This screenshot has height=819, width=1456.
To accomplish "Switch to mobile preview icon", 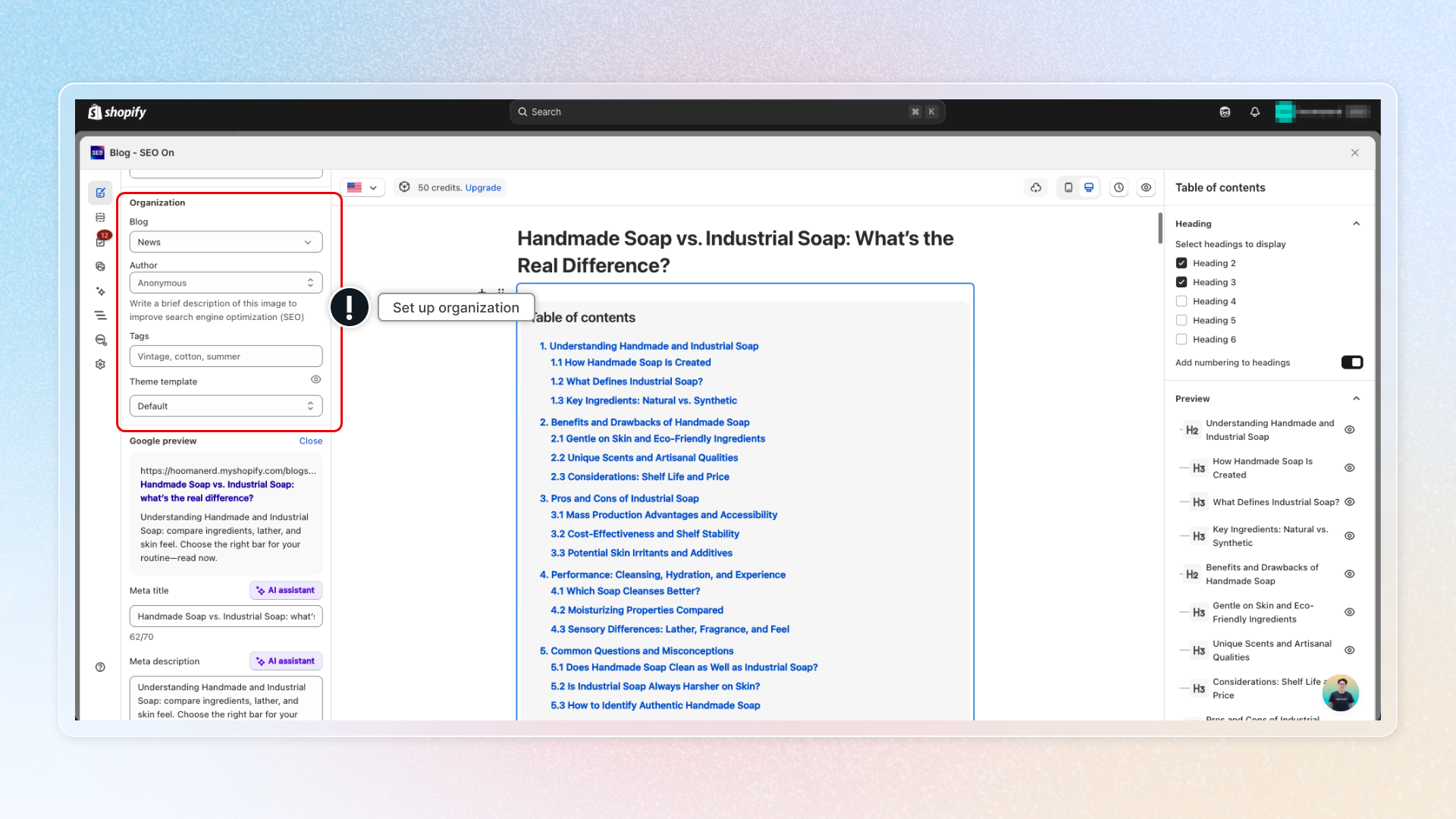I will coord(1068,187).
